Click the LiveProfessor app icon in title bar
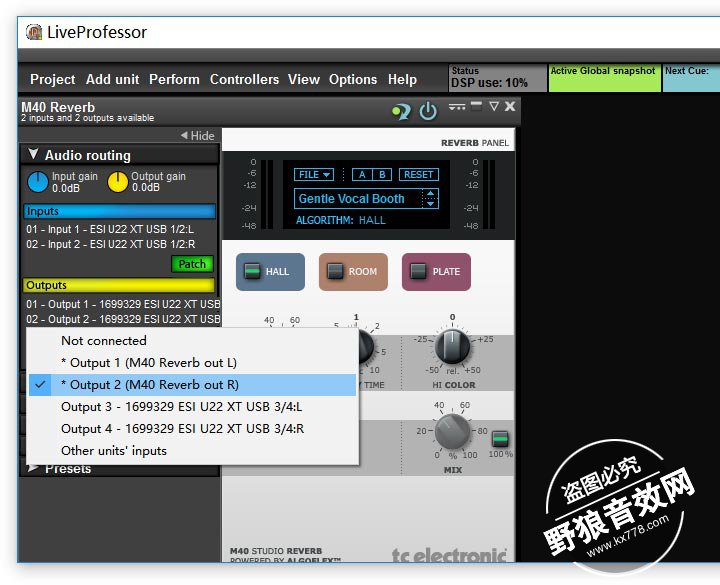 (x=34, y=32)
